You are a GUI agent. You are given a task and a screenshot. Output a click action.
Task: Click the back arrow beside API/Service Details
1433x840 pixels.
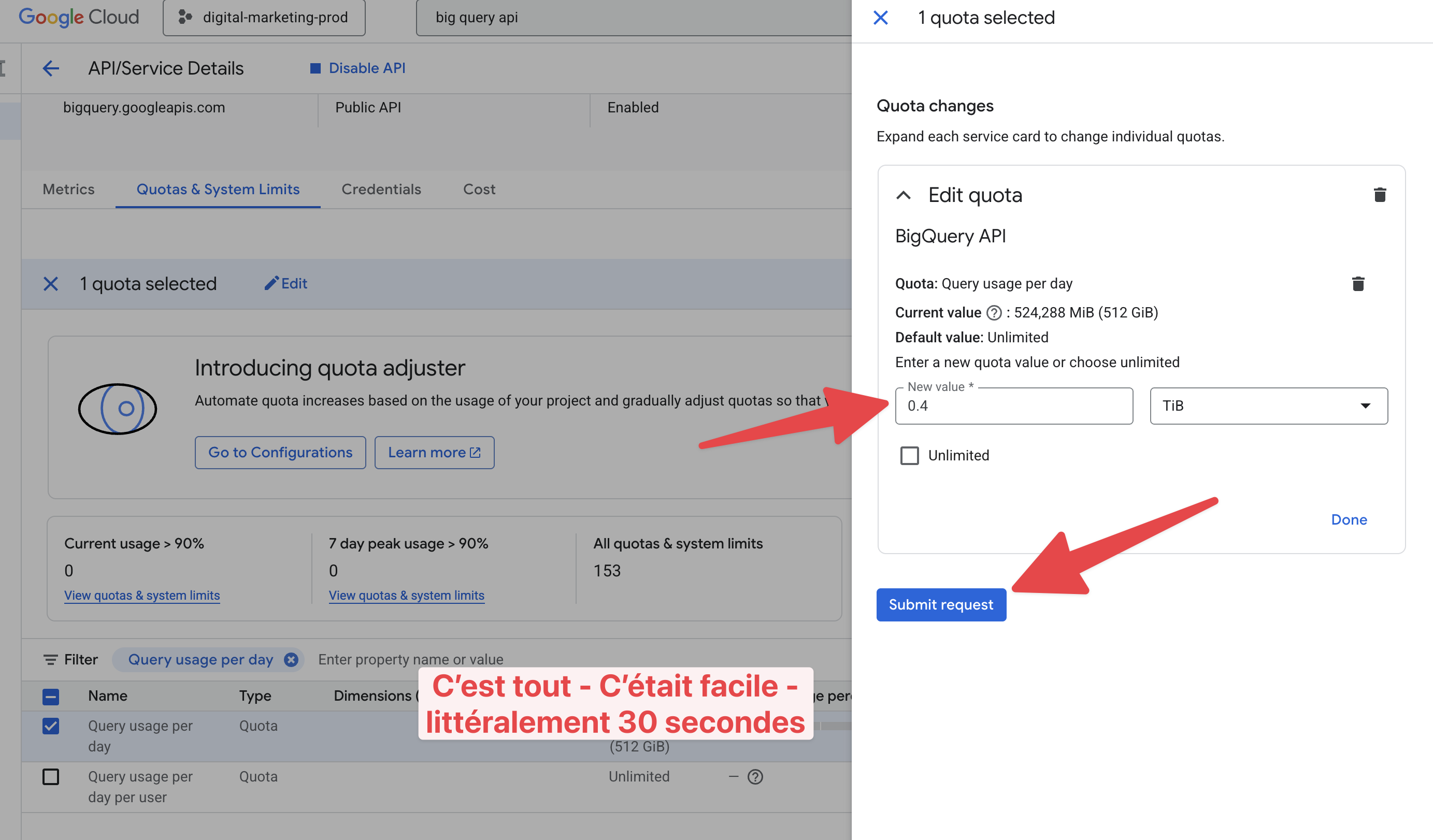click(x=51, y=68)
